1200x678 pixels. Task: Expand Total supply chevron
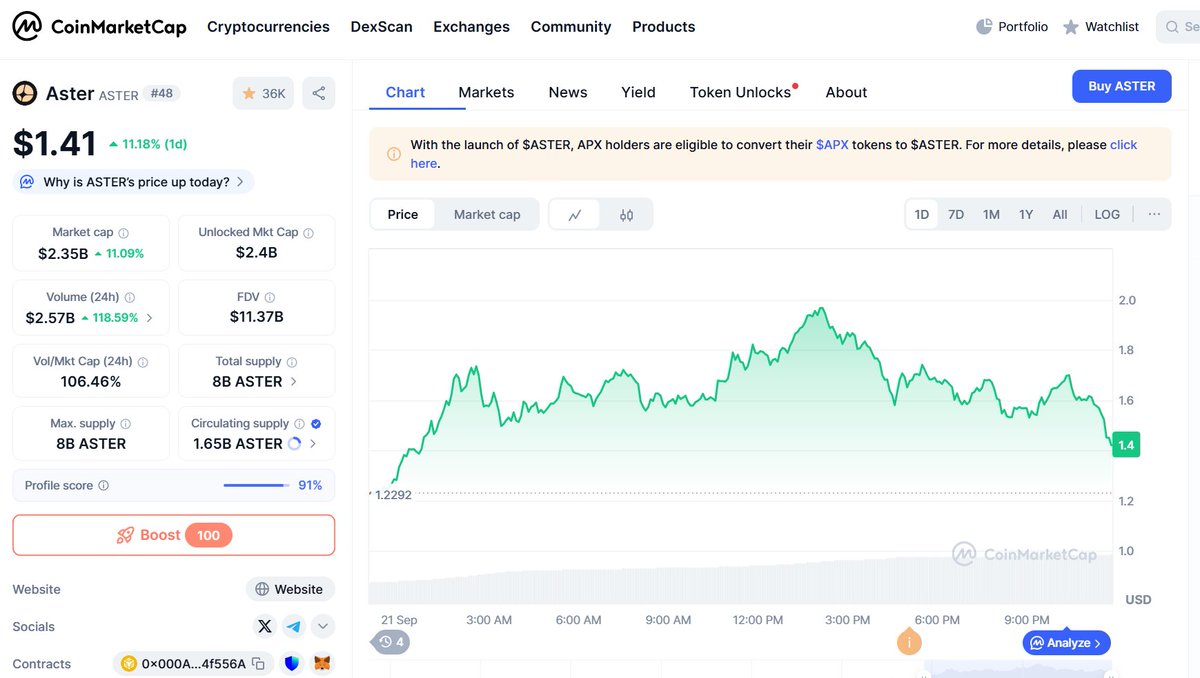(293, 382)
